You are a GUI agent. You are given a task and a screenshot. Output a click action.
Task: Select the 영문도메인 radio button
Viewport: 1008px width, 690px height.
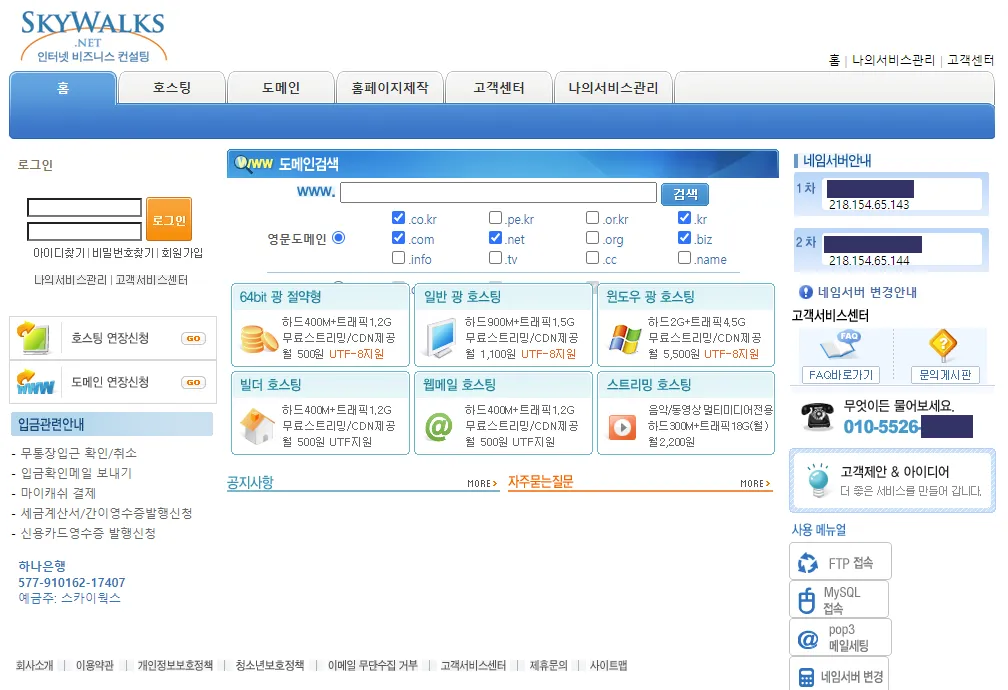(x=339, y=238)
